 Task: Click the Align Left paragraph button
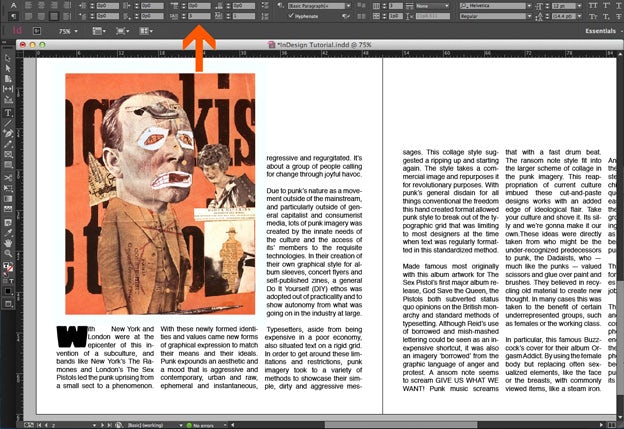click(28, 6)
